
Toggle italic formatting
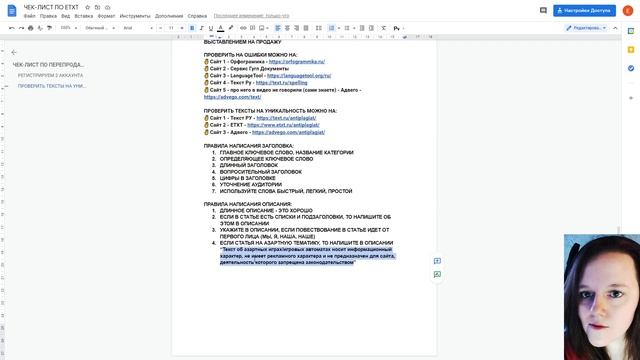click(x=201, y=28)
